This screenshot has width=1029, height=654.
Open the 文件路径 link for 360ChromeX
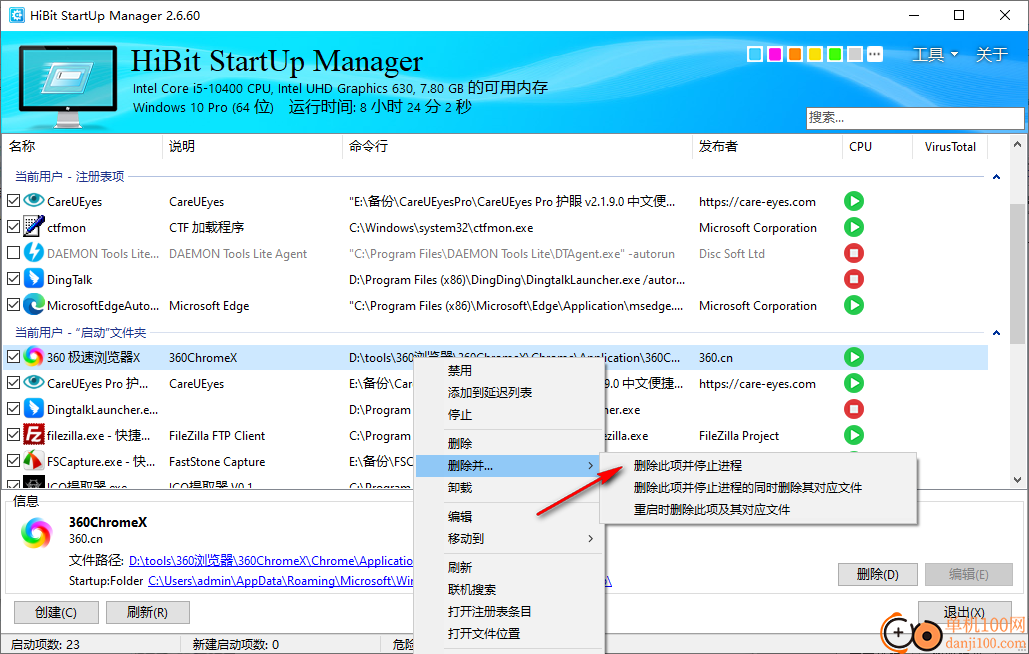[x=271, y=561]
